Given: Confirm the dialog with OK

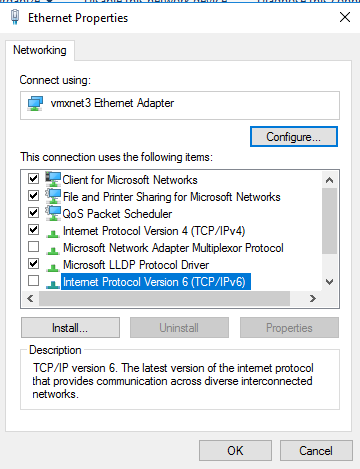Looking at the screenshot, I should coord(235,451).
